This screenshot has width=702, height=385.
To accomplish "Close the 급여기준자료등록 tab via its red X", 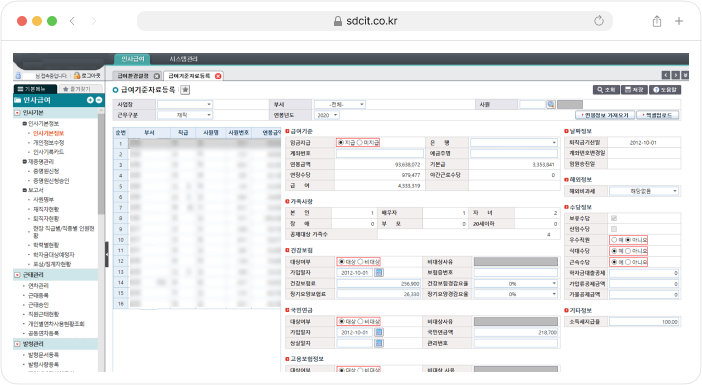I will point(218,76).
